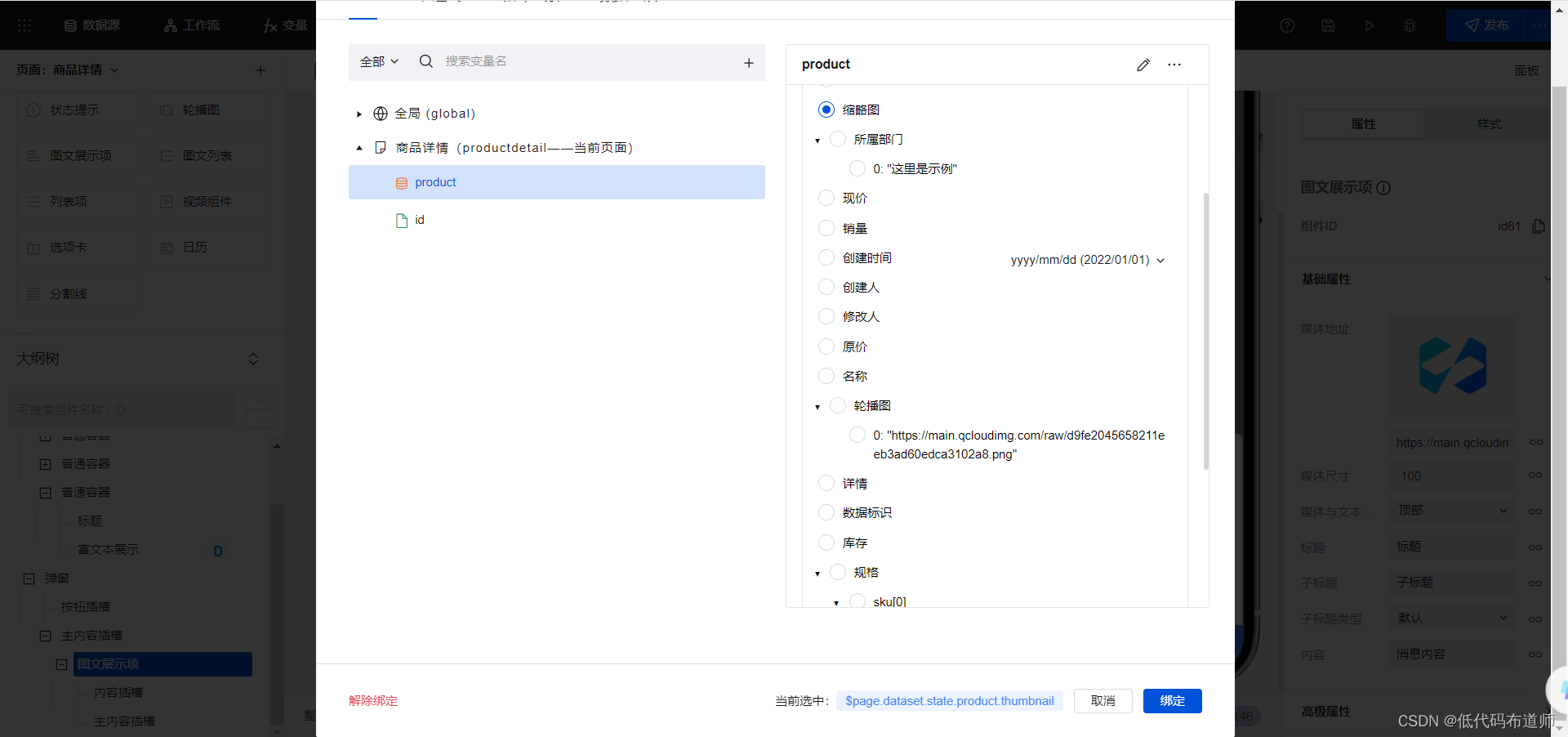Select the 轮播图 component in component list
The height and width of the screenshot is (737, 1568).
tap(209, 110)
